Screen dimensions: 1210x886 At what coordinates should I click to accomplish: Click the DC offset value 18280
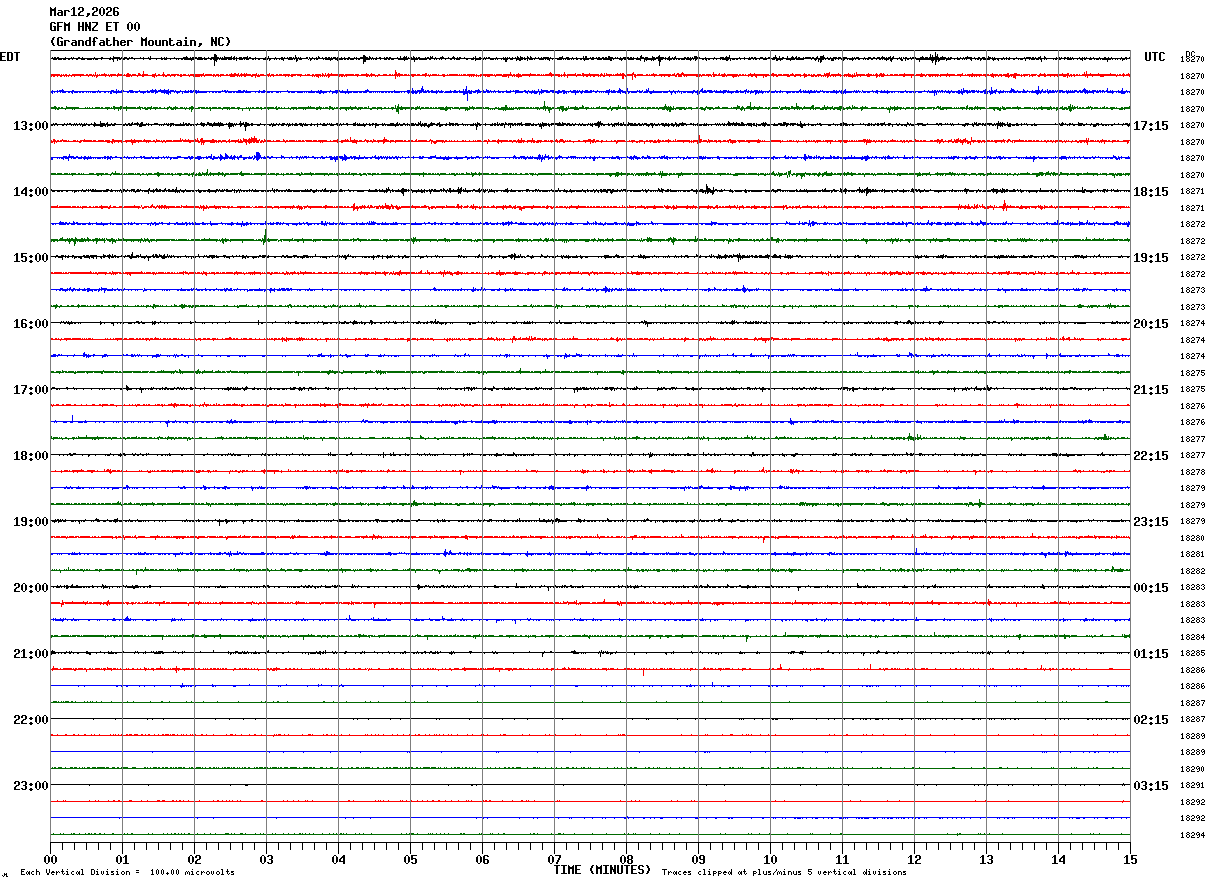tap(1193, 538)
